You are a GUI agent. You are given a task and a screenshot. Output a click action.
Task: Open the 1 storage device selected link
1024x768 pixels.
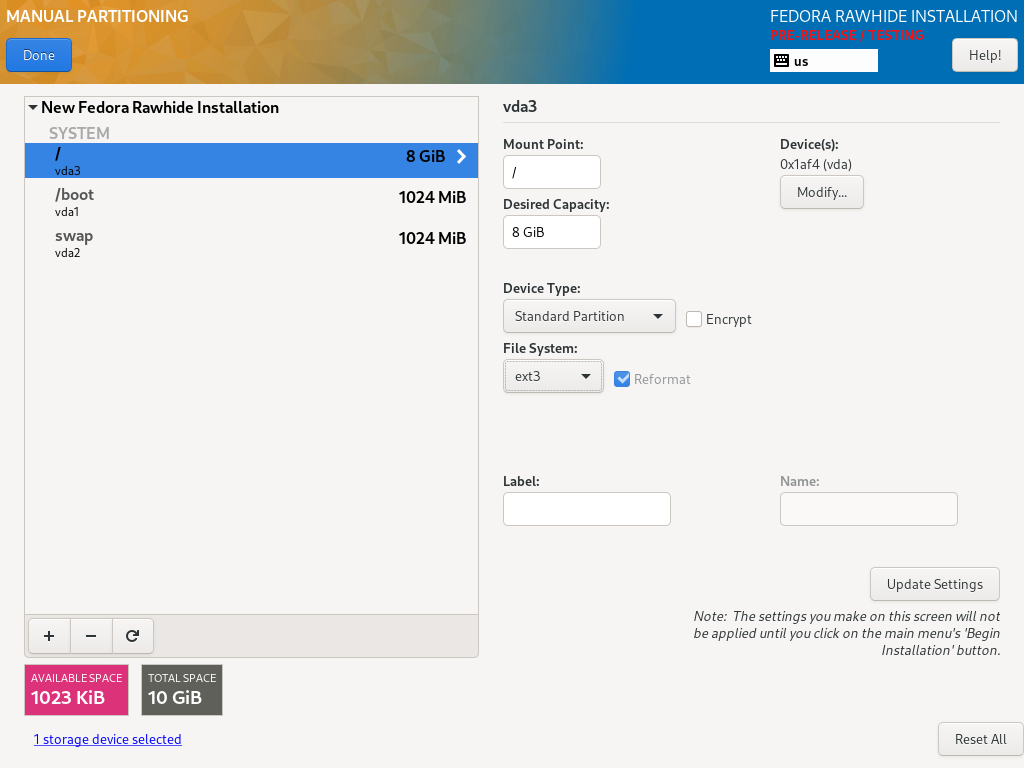click(108, 739)
